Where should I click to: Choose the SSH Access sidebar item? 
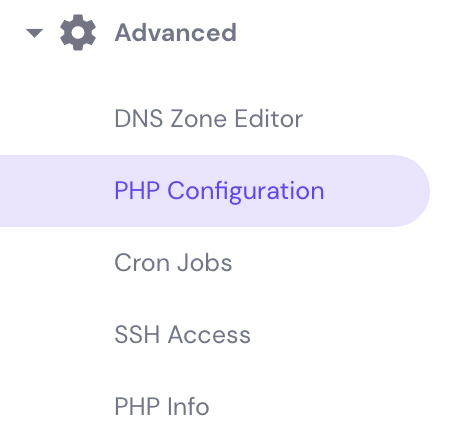[182, 335]
